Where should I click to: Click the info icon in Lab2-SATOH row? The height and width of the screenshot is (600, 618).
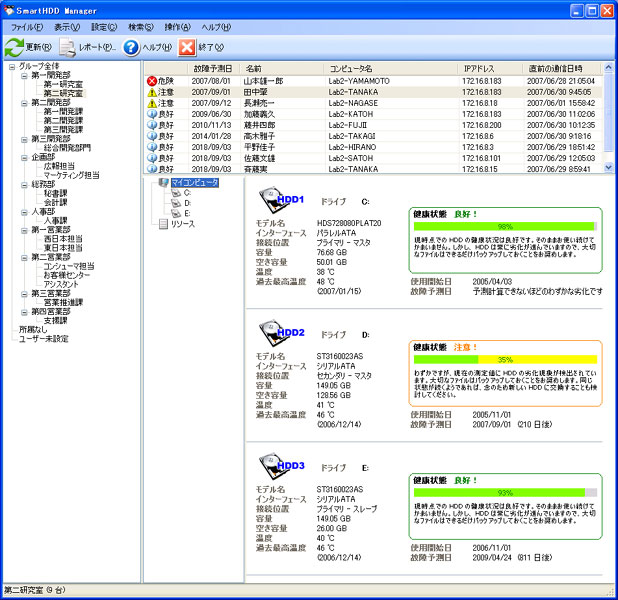[152, 158]
